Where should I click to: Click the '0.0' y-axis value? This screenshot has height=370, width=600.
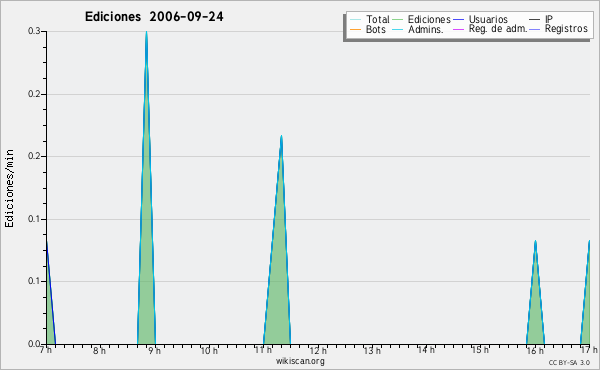click(x=34, y=344)
